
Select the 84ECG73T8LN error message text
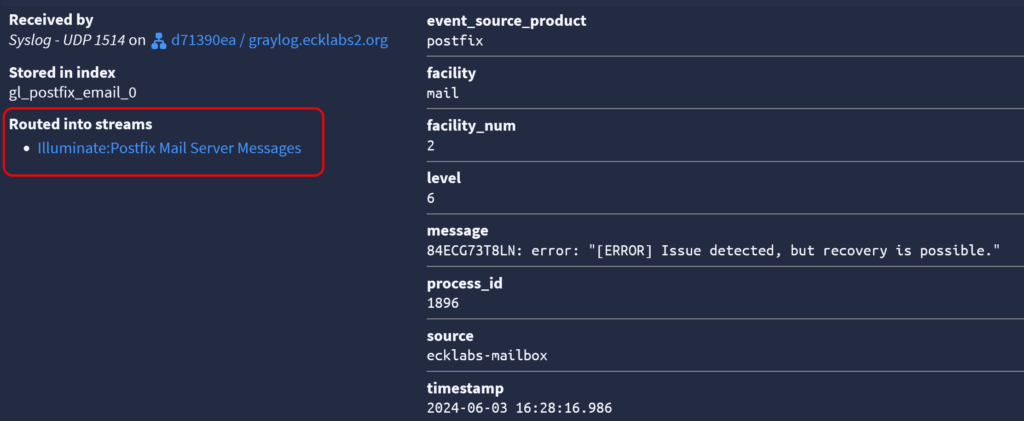click(713, 250)
